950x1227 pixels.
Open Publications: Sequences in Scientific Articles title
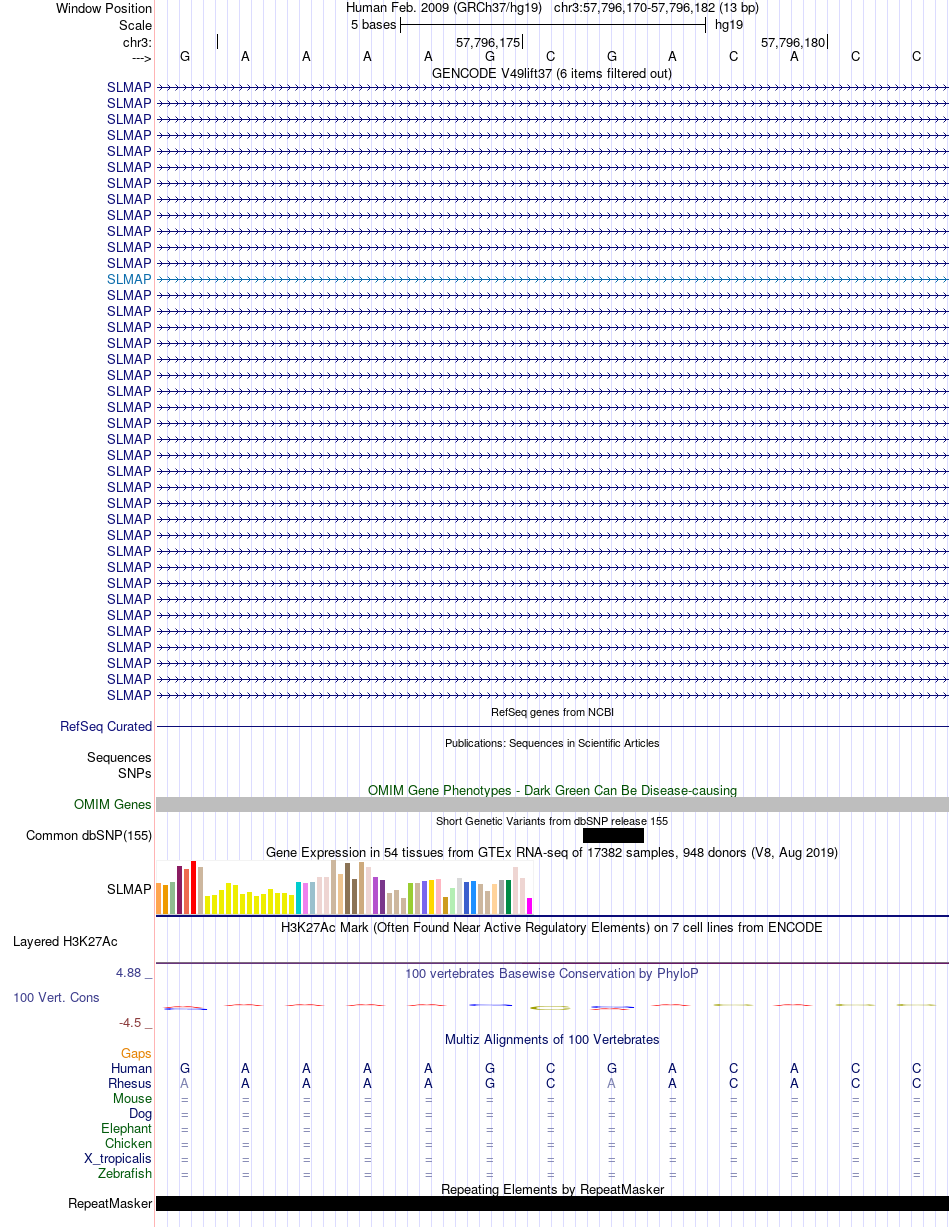coord(552,743)
